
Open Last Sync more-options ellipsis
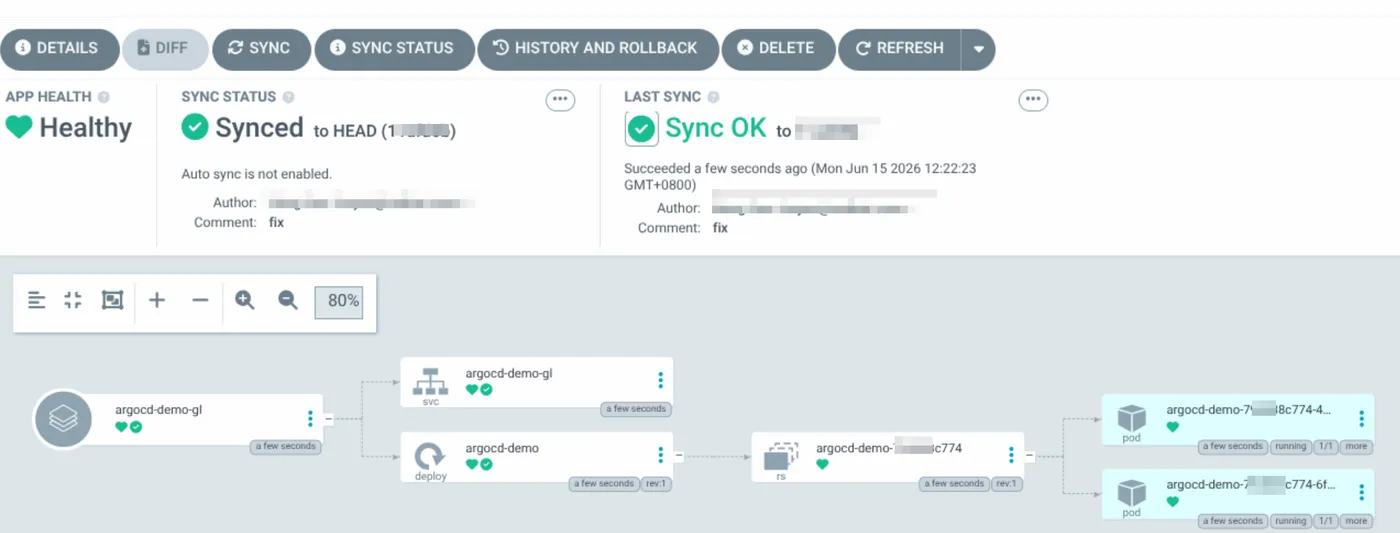[1033, 100]
